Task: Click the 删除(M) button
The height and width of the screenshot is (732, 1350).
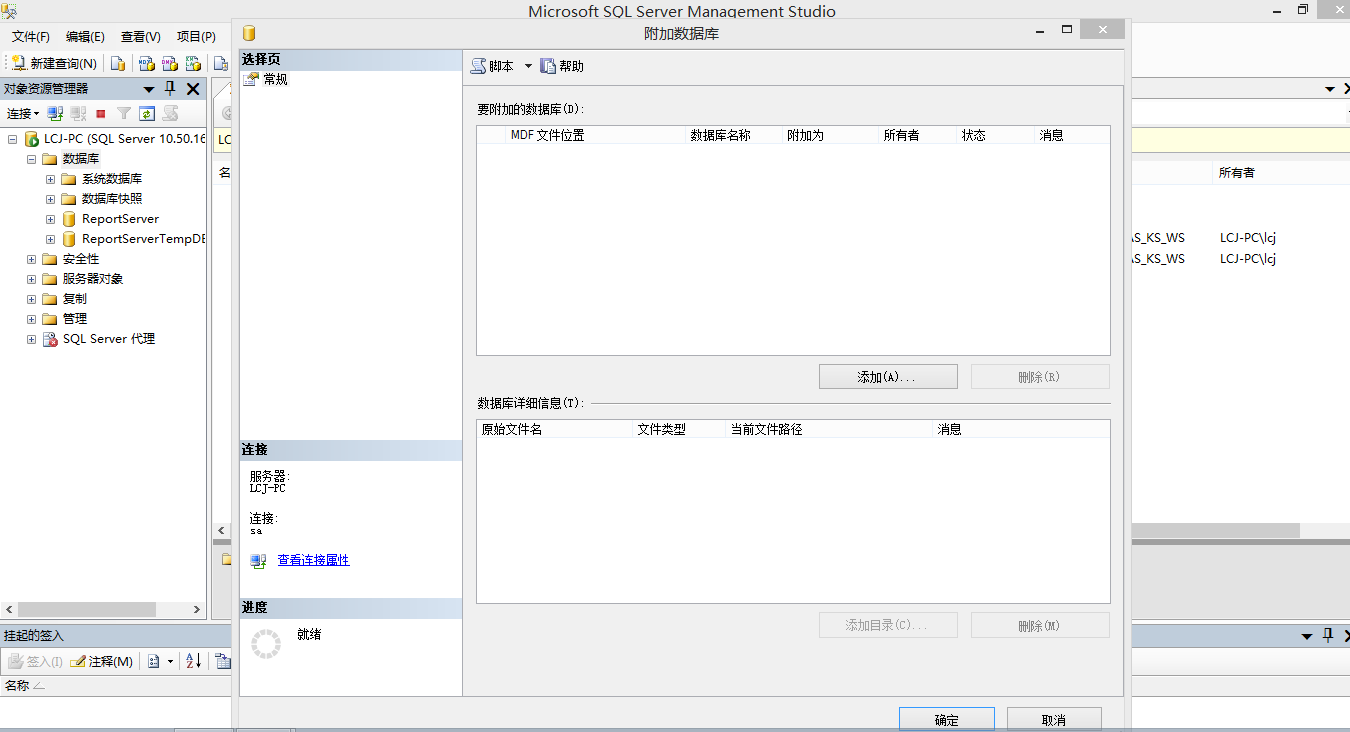Action: pyautogui.click(x=1040, y=625)
